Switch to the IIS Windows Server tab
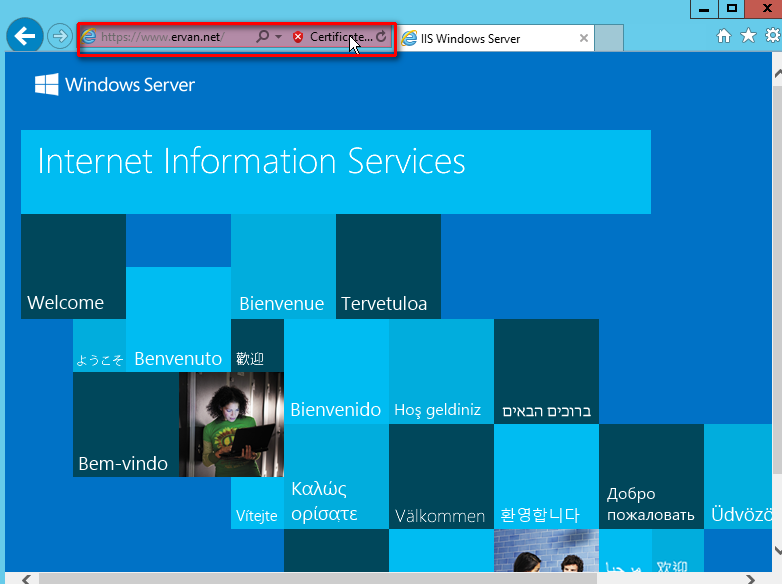Image resolution: width=782 pixels, height=584 pixels. point(496,38)
